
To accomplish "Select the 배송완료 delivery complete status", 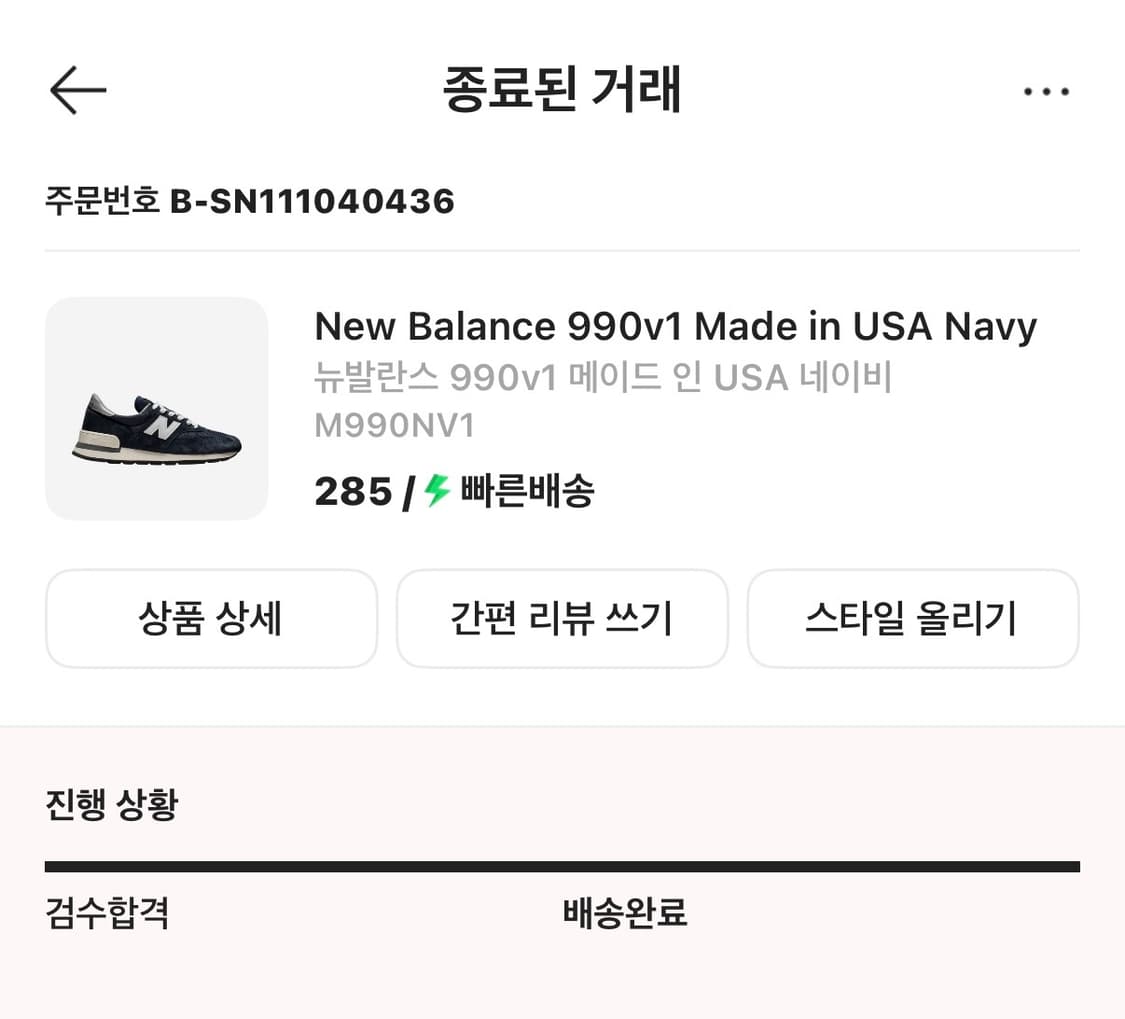I will click(625, 913).
